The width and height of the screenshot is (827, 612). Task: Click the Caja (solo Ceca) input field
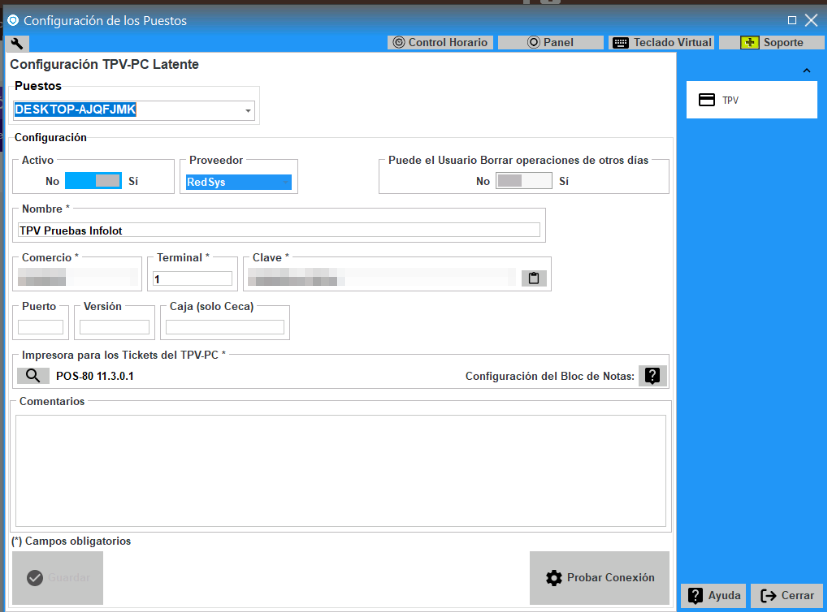[x=225, y=327]
